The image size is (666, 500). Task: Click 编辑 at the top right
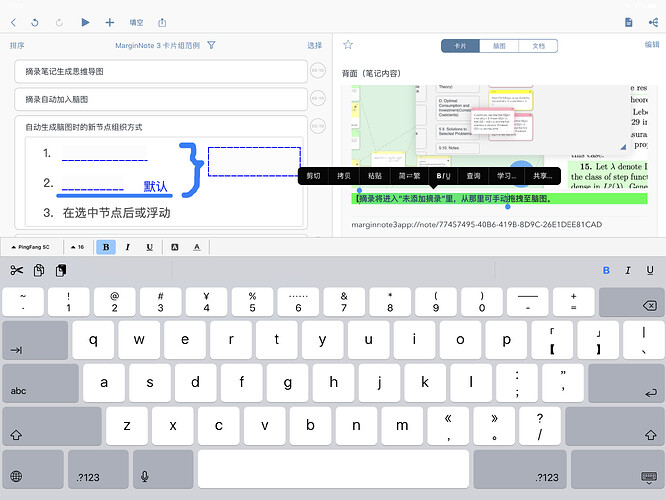652,45
